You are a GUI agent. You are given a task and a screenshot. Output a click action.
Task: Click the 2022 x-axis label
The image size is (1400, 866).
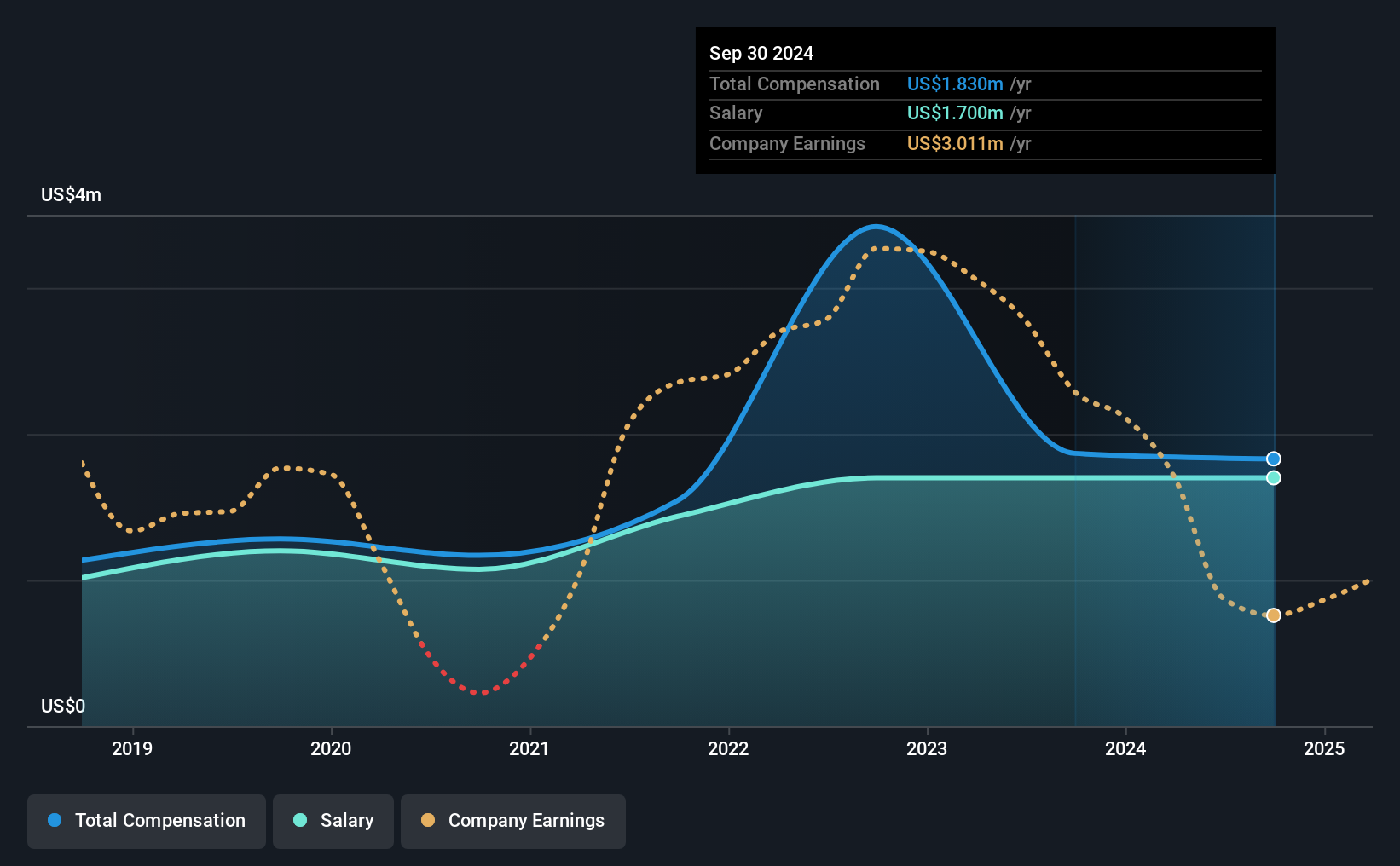728,748
